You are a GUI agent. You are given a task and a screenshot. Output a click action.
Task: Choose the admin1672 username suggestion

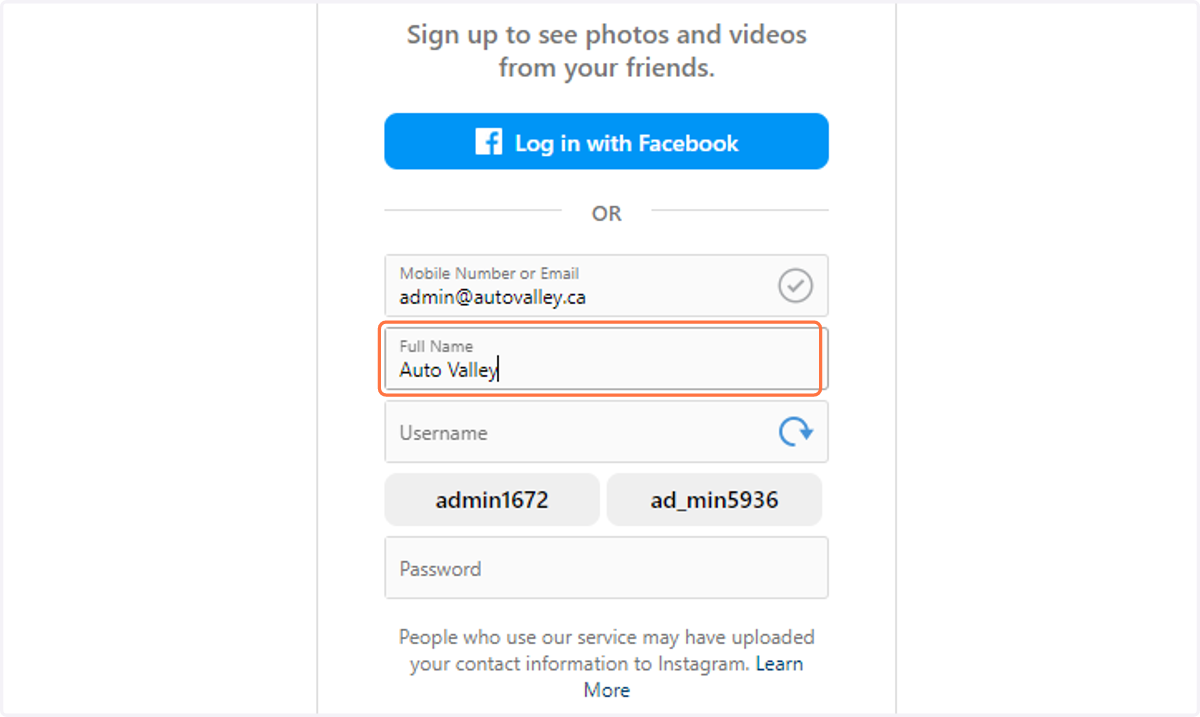pos(492,500)
